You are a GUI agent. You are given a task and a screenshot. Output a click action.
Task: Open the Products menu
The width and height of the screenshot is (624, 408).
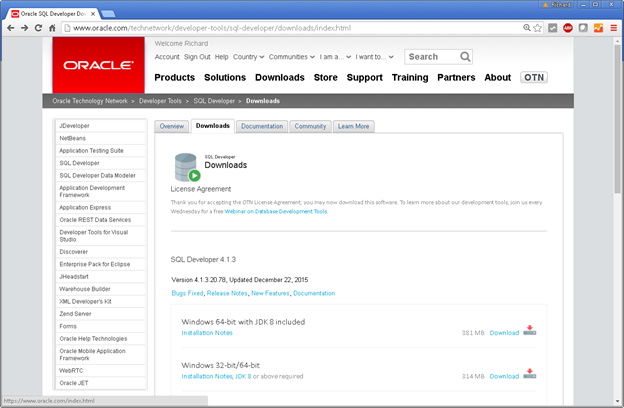tap(175, 78)
